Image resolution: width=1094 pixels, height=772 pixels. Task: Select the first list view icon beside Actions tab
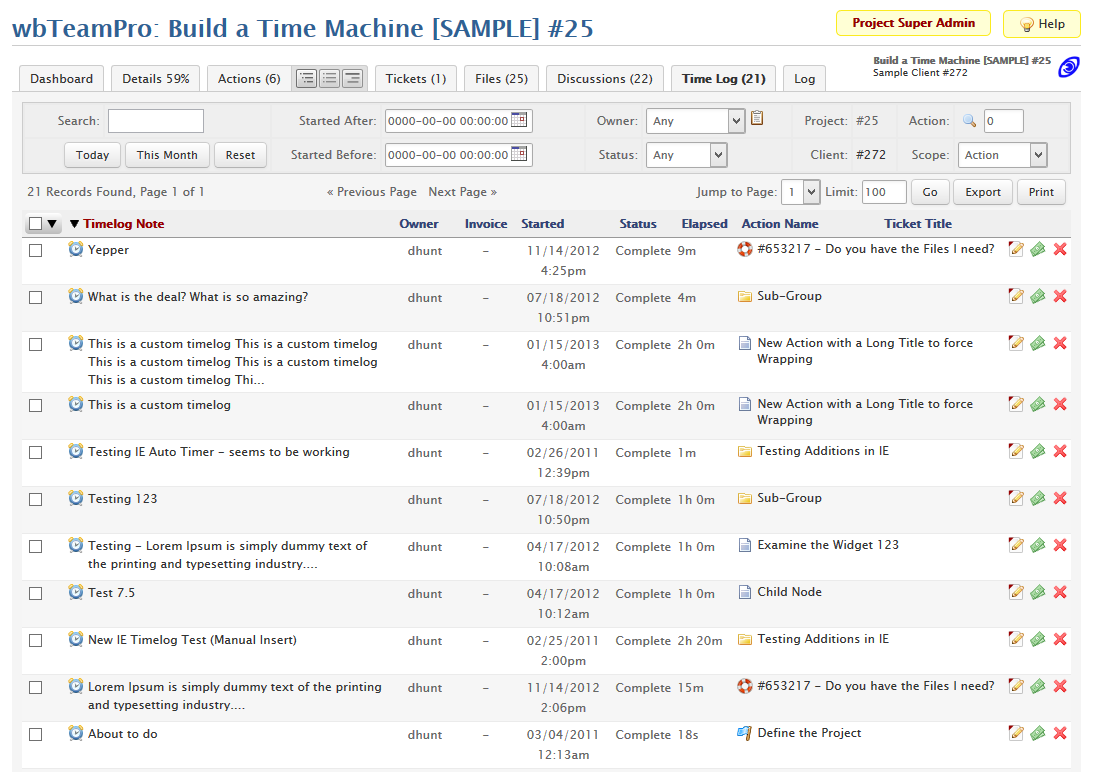click(307, 76)
